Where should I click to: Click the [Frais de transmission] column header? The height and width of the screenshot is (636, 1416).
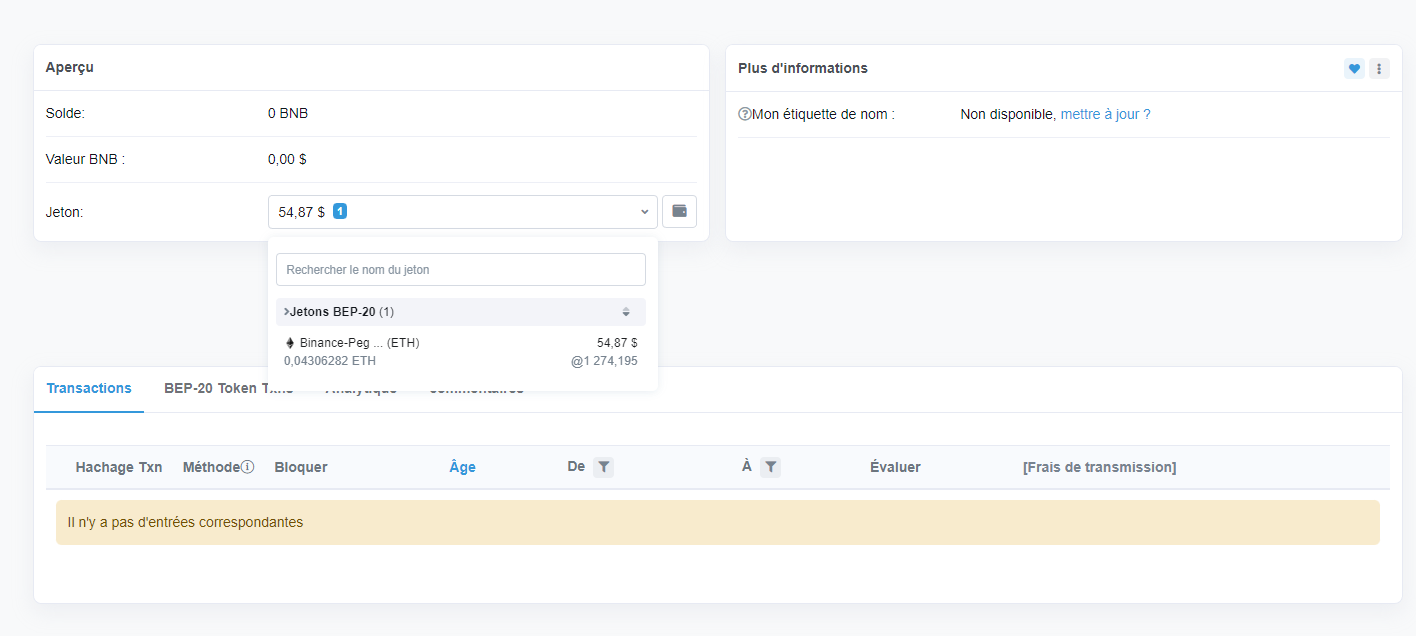1099,467
